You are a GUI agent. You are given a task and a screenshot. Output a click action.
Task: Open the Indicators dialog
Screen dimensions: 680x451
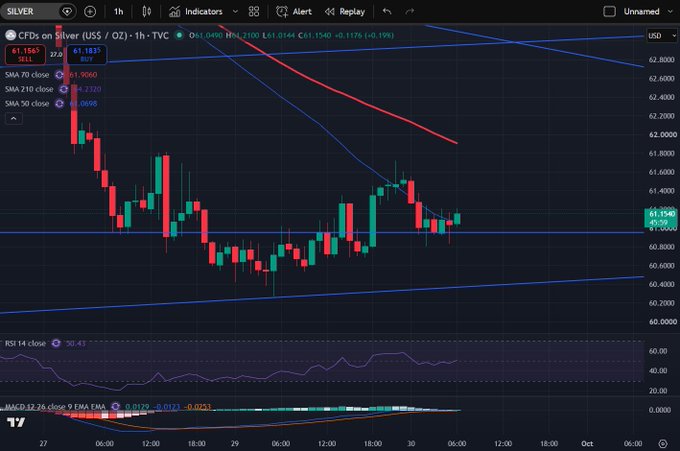click(x=196, y=12)
